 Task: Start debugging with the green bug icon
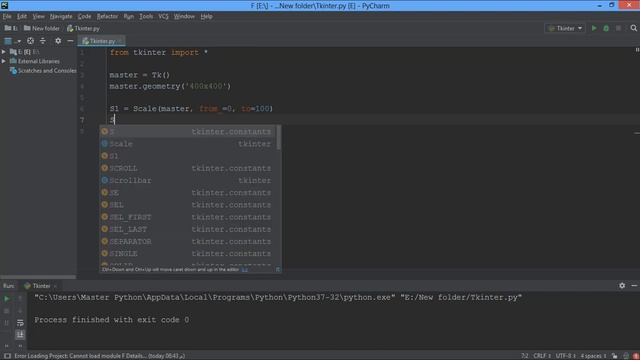606,28
